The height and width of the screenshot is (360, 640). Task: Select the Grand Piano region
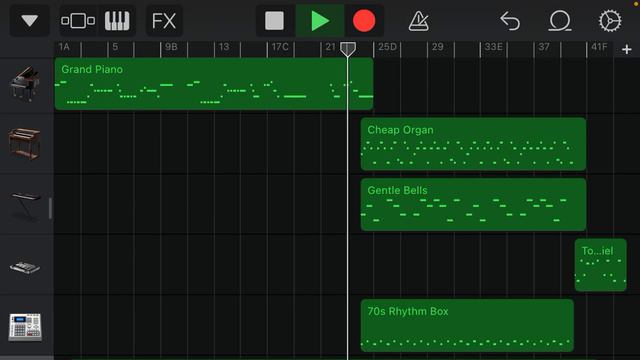214,84
